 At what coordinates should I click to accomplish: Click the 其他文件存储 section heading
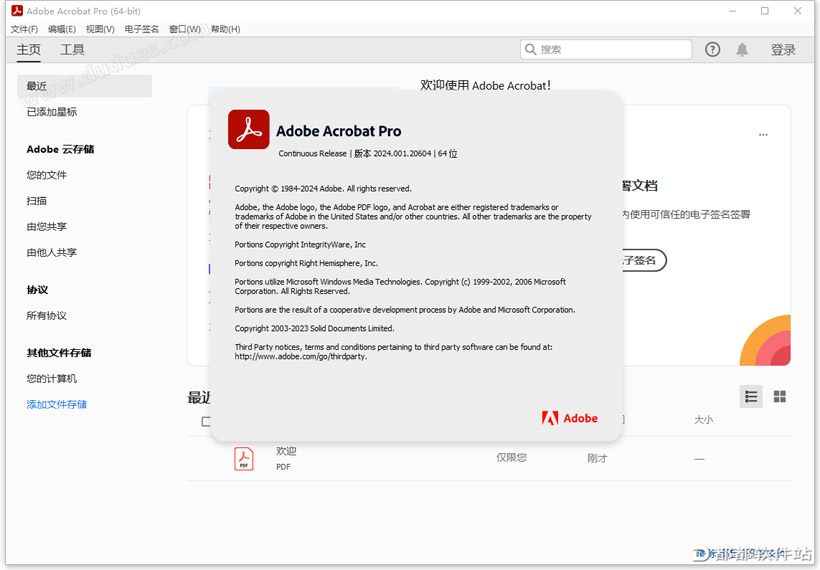click(x=59, y=353)
